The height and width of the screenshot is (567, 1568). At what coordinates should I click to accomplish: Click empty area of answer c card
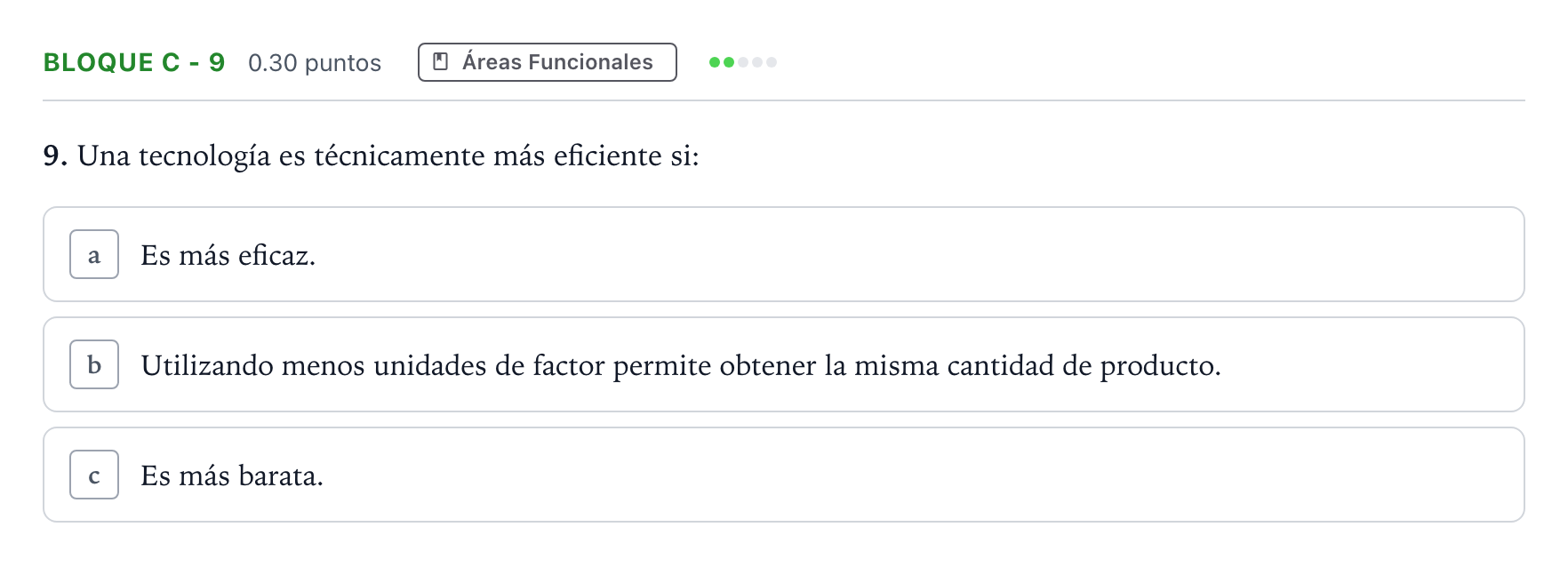(x=889, y=475)
